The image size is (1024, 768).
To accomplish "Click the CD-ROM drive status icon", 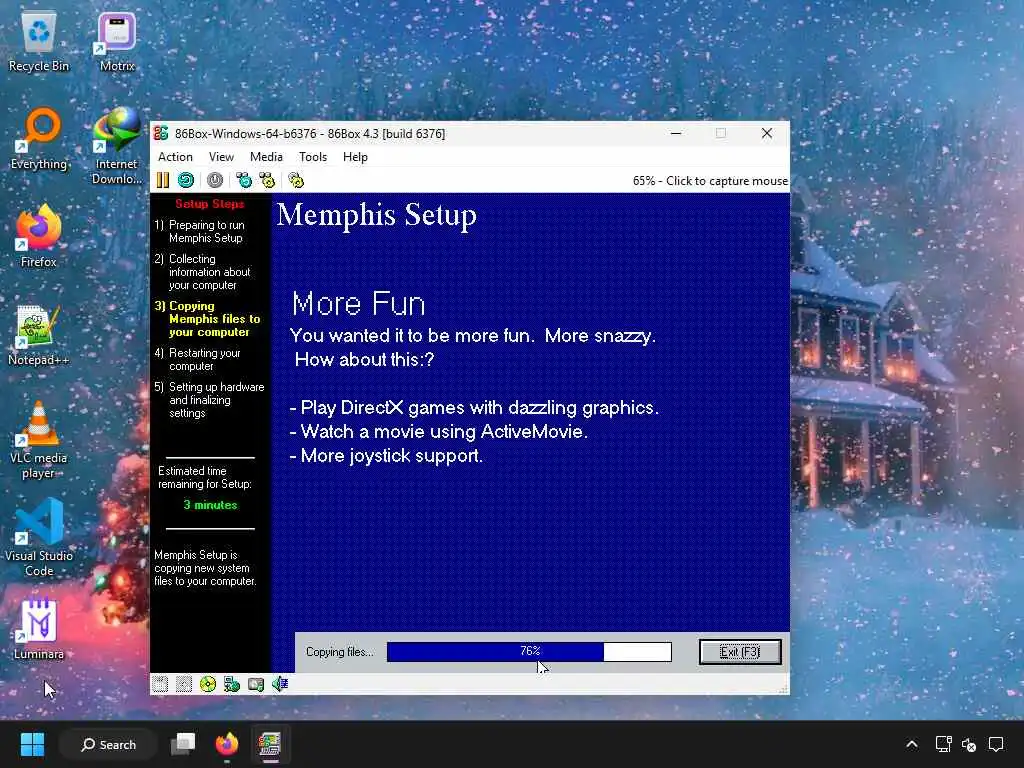I will point(208,684).
